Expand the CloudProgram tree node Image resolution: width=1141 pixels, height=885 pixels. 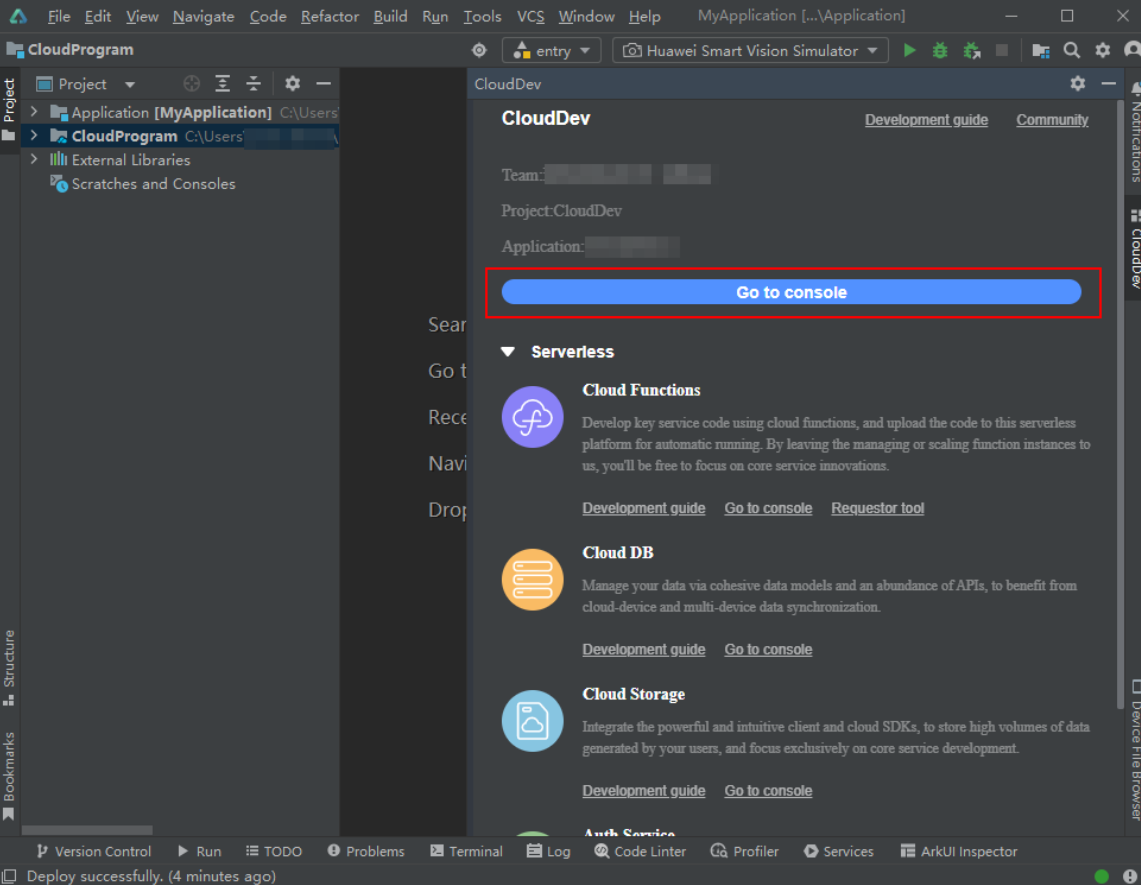click(x=33, y=136)
